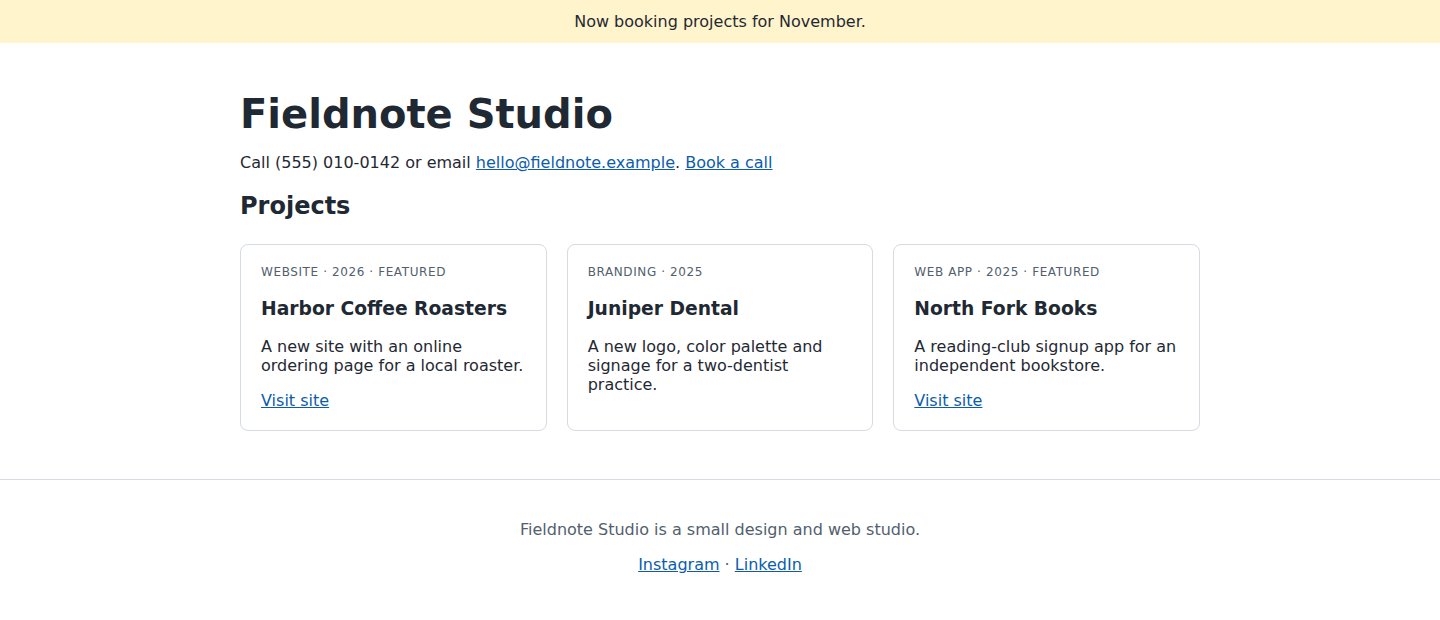Click the Harbor Coffee online ordering description
Viewport: 1440px width, 620px height.
pos(392,356)
